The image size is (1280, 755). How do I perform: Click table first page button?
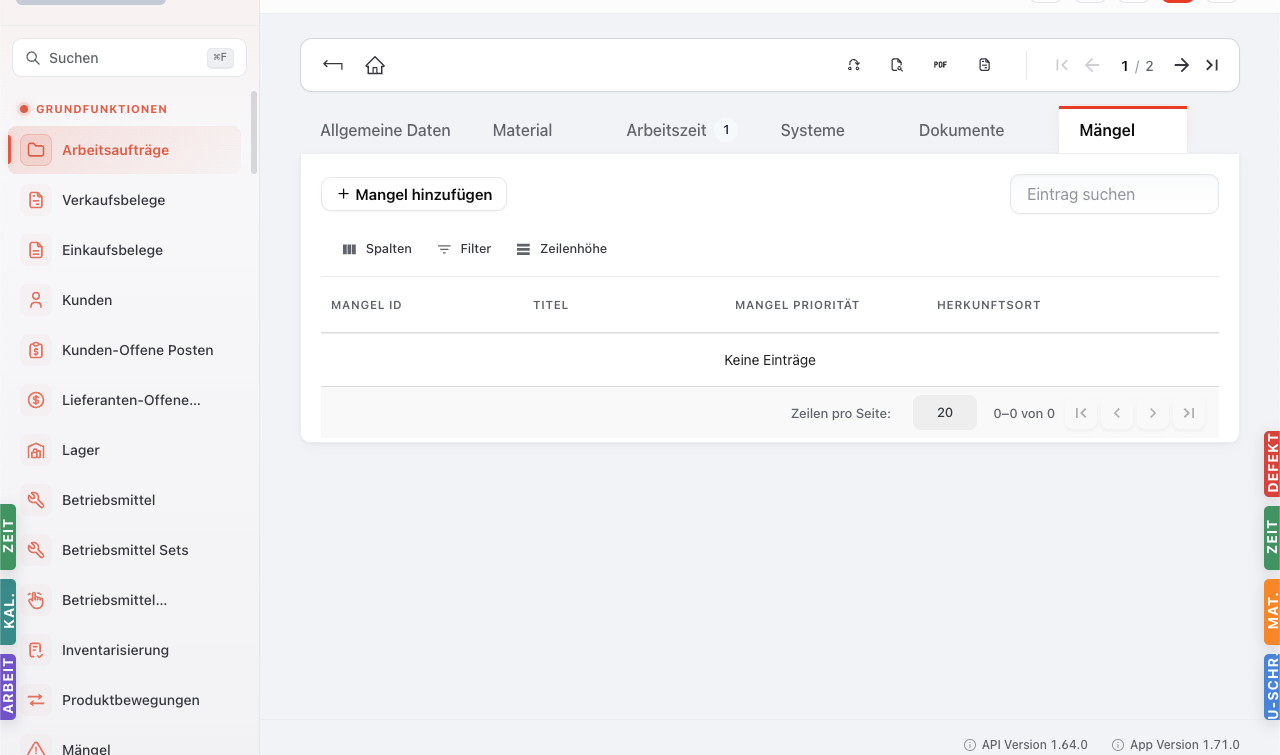coord(1081,413)
